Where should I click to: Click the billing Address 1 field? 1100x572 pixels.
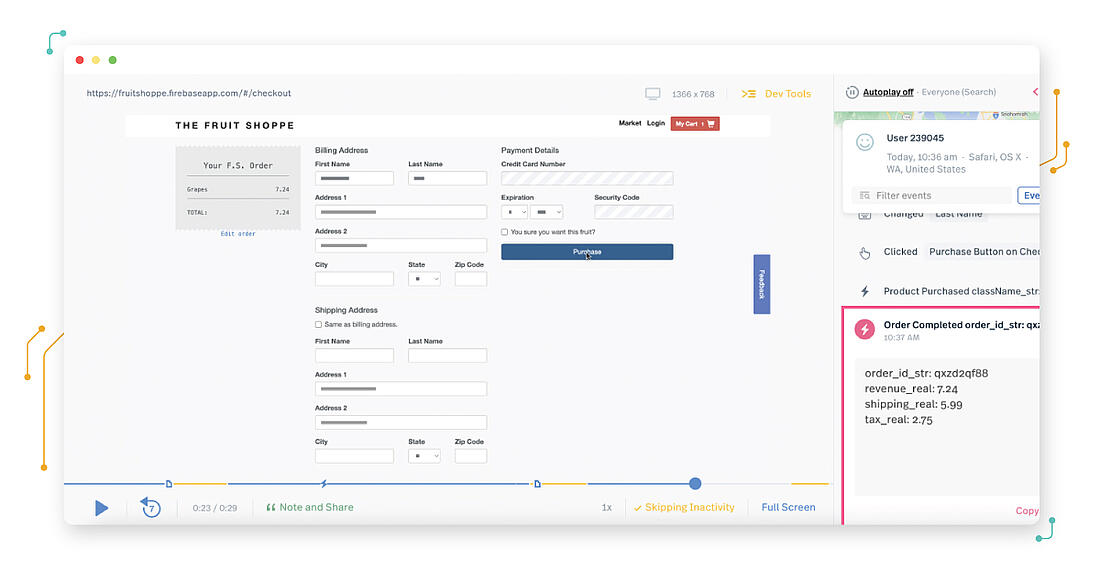[x=401, y=211]
